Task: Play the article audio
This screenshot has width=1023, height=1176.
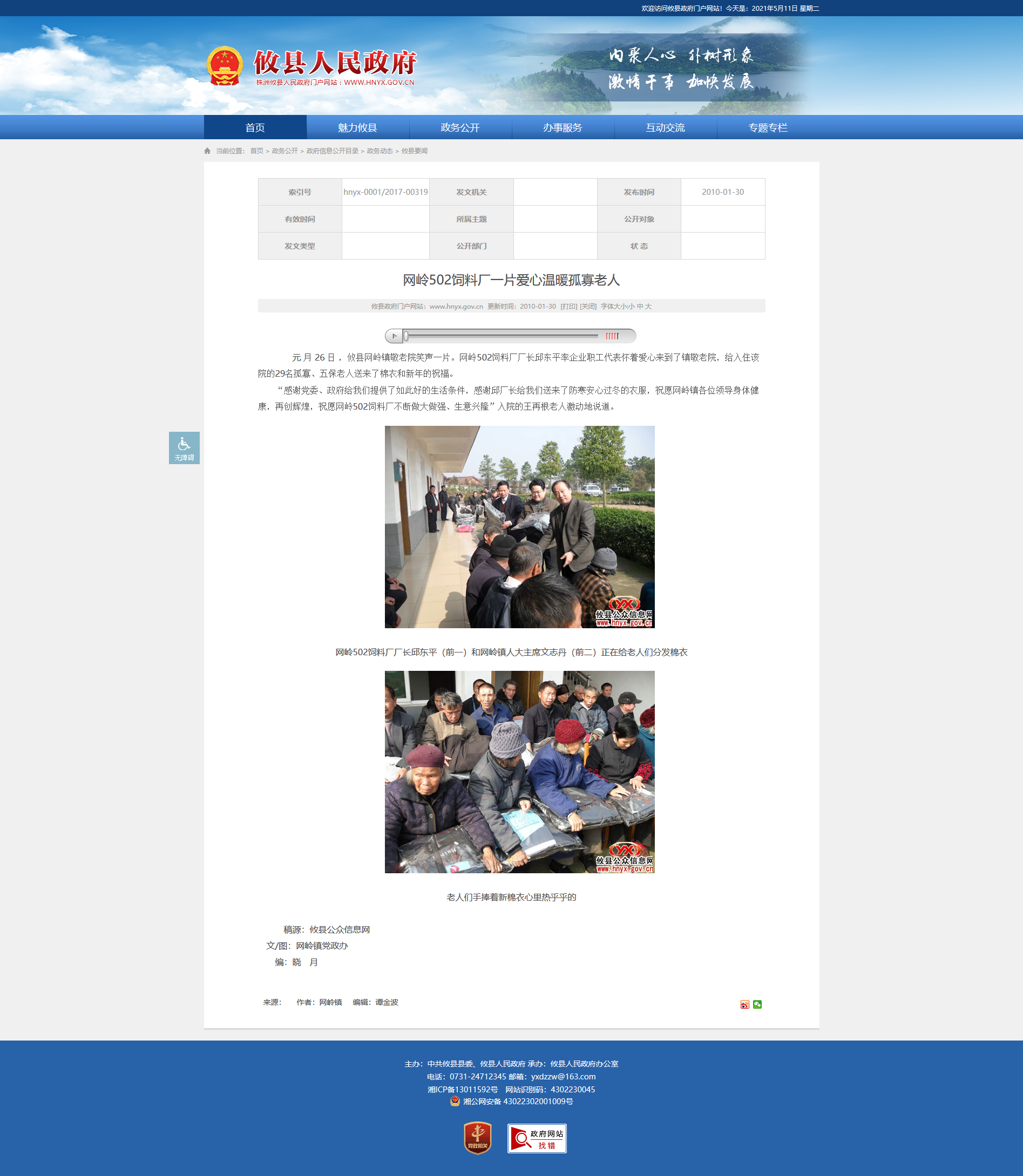Action: [394, 336]
